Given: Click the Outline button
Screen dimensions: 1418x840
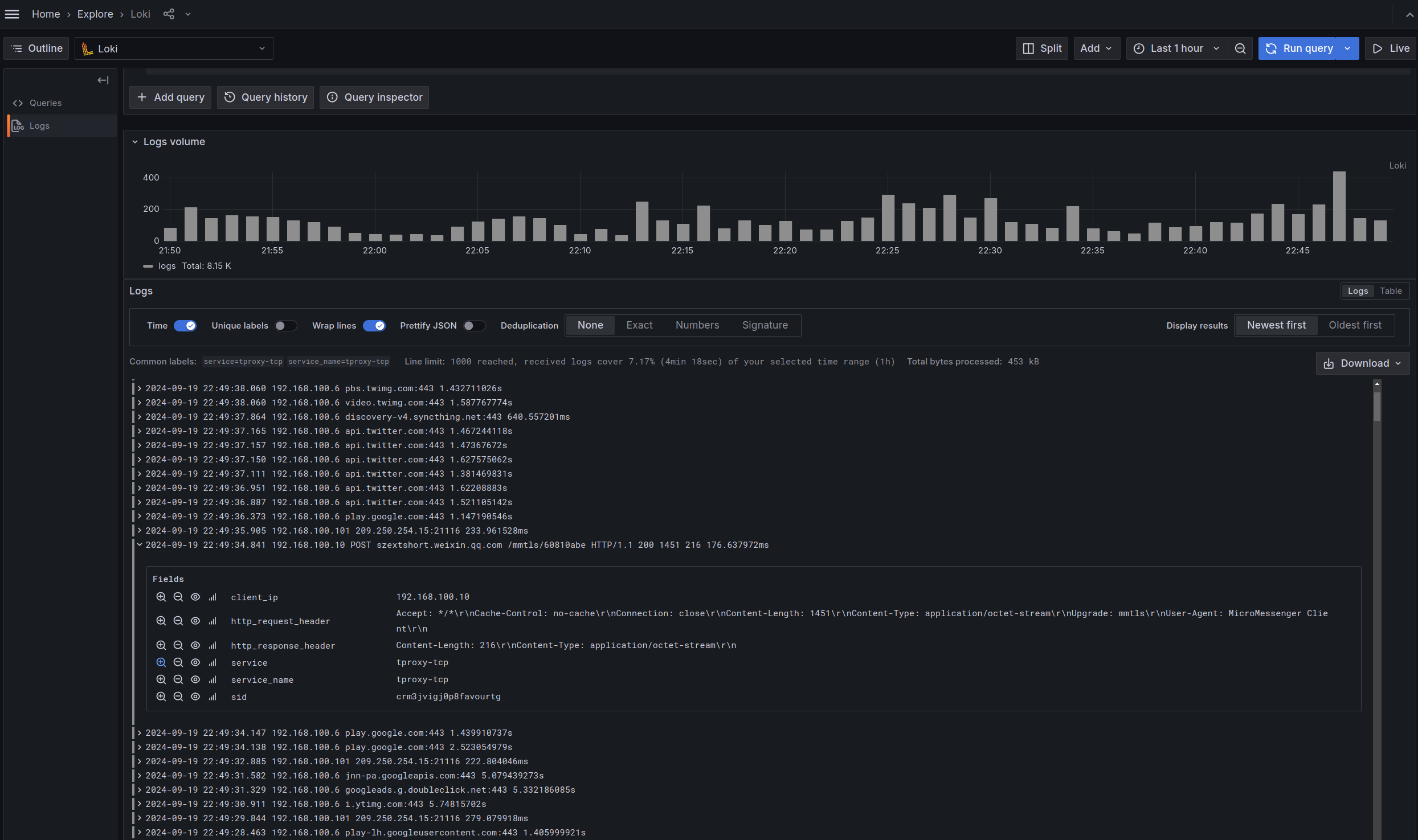Looking at the screenshot, I should point(36,48).
